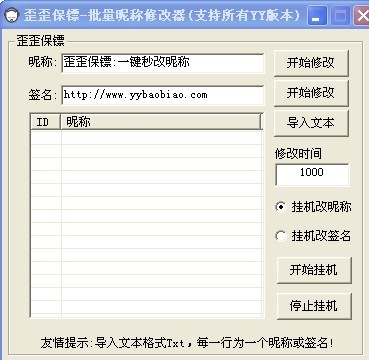This screenshot has height=360, width=369.
Task: Click the 修改时间 field showing 1000
Action: pyautogui.click(x=312, y=174)
